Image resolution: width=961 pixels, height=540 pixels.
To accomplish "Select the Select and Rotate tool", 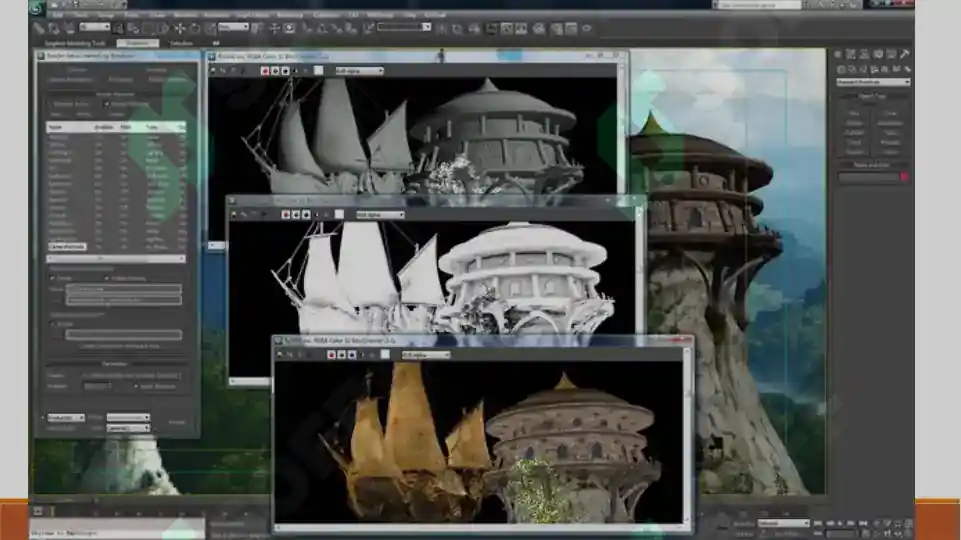I will click(x=195, y=28).
